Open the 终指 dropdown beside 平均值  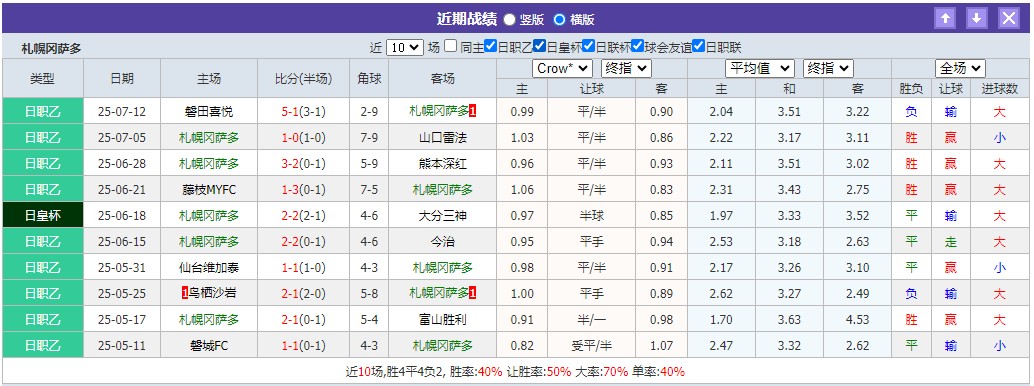[828, 68]
